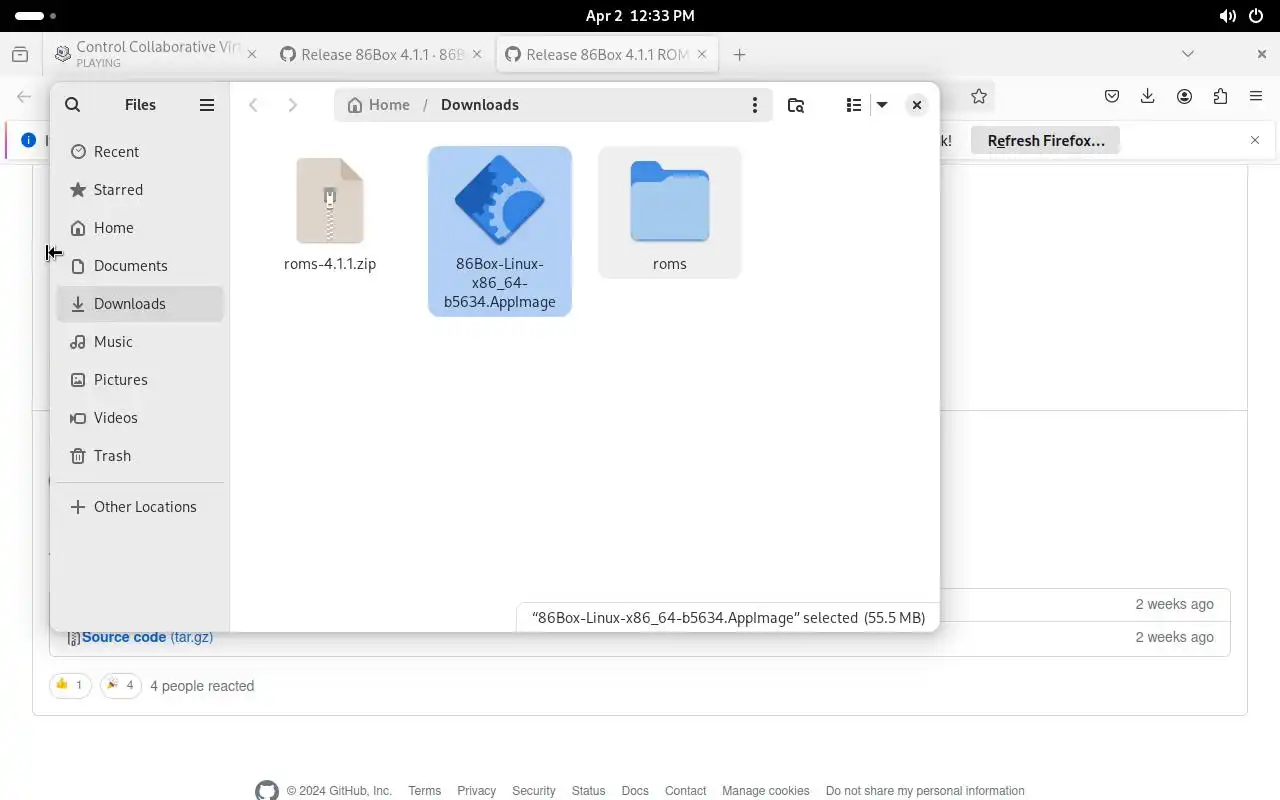
Task: Open Downloads in the sidebar
Action: [140, 304]
